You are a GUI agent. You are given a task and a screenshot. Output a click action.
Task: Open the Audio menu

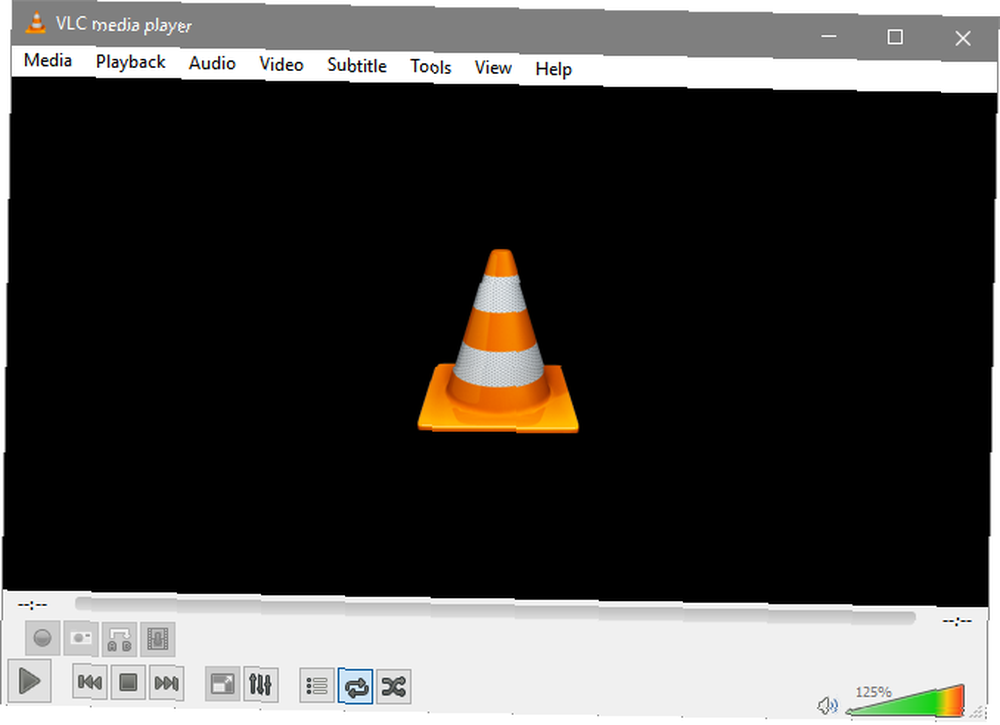click(212, 63)
